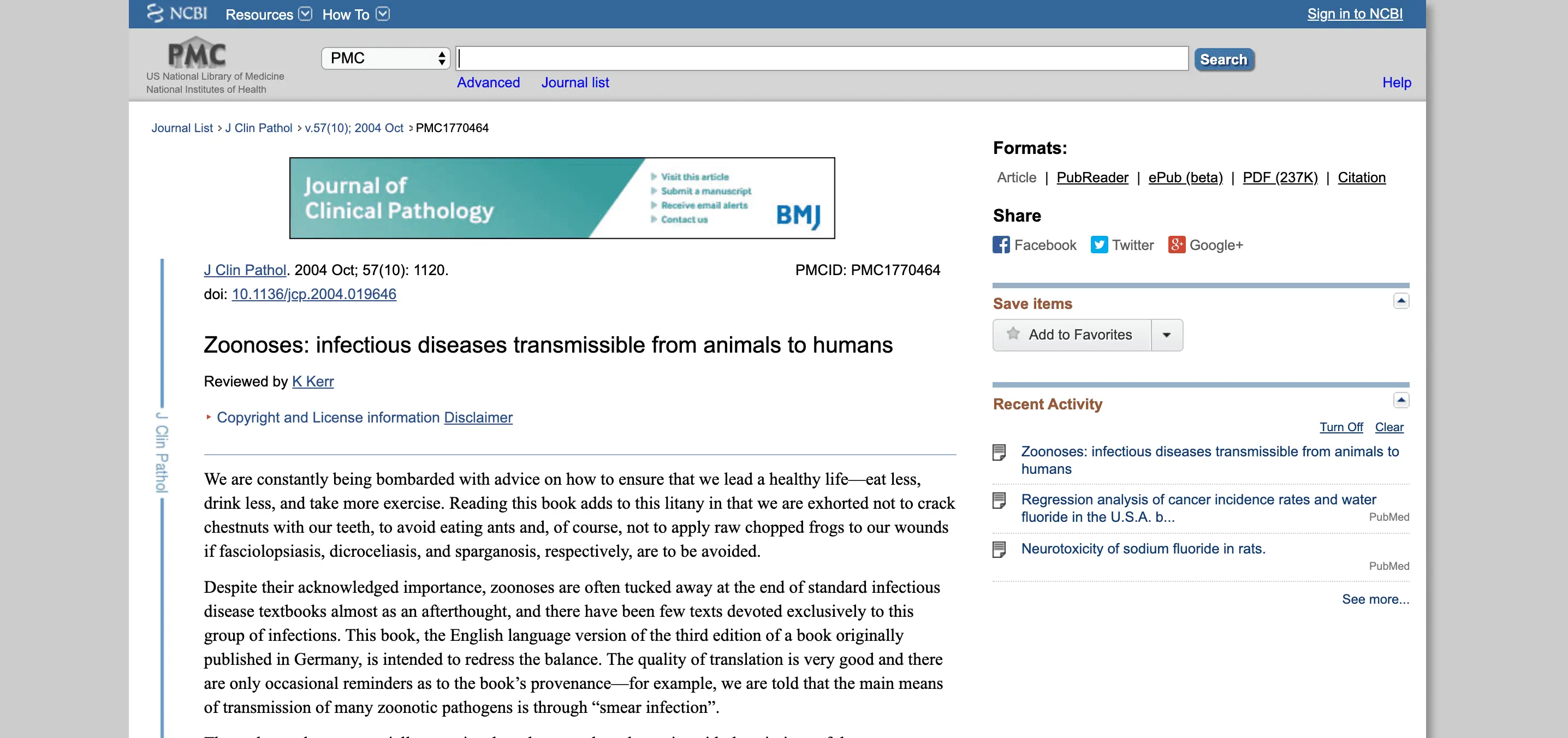Switch to PubReader format
Screen dimensions: 1568x738
point(1092,177)
